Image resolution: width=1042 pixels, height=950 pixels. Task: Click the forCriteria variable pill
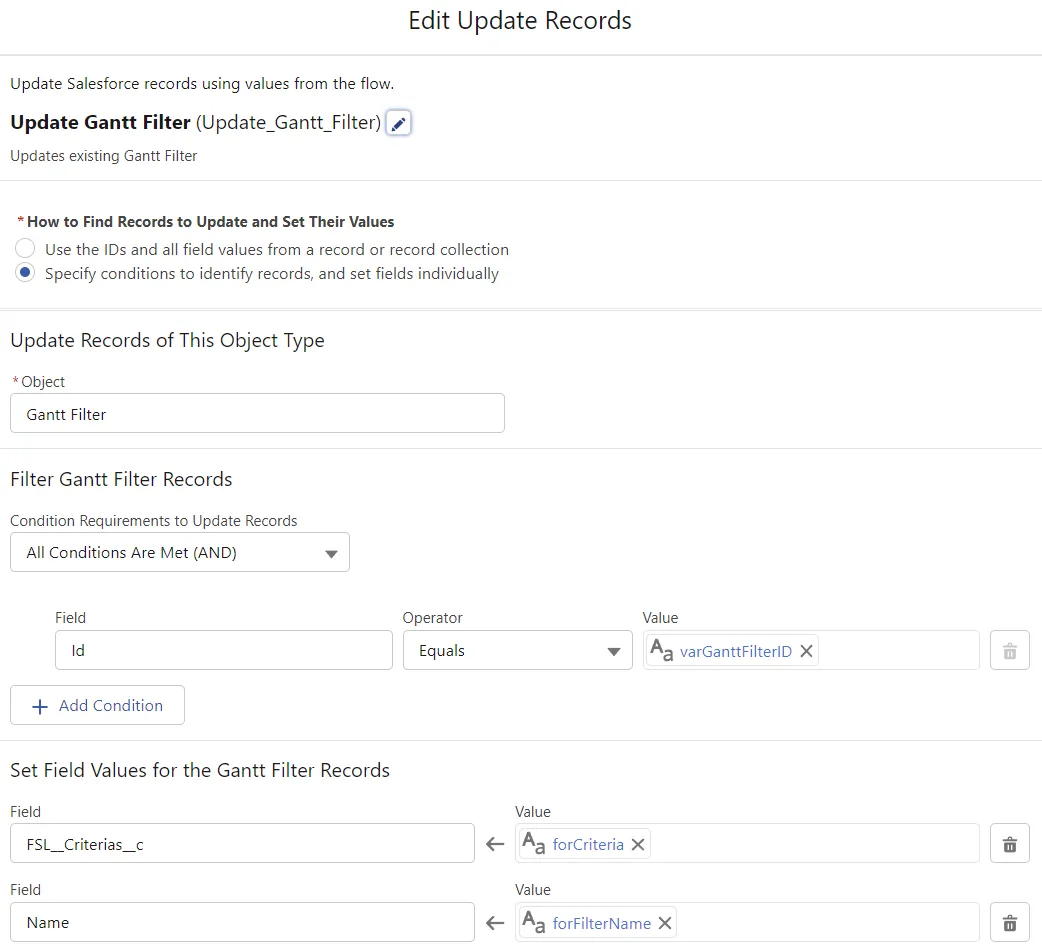tap(587, 845)
